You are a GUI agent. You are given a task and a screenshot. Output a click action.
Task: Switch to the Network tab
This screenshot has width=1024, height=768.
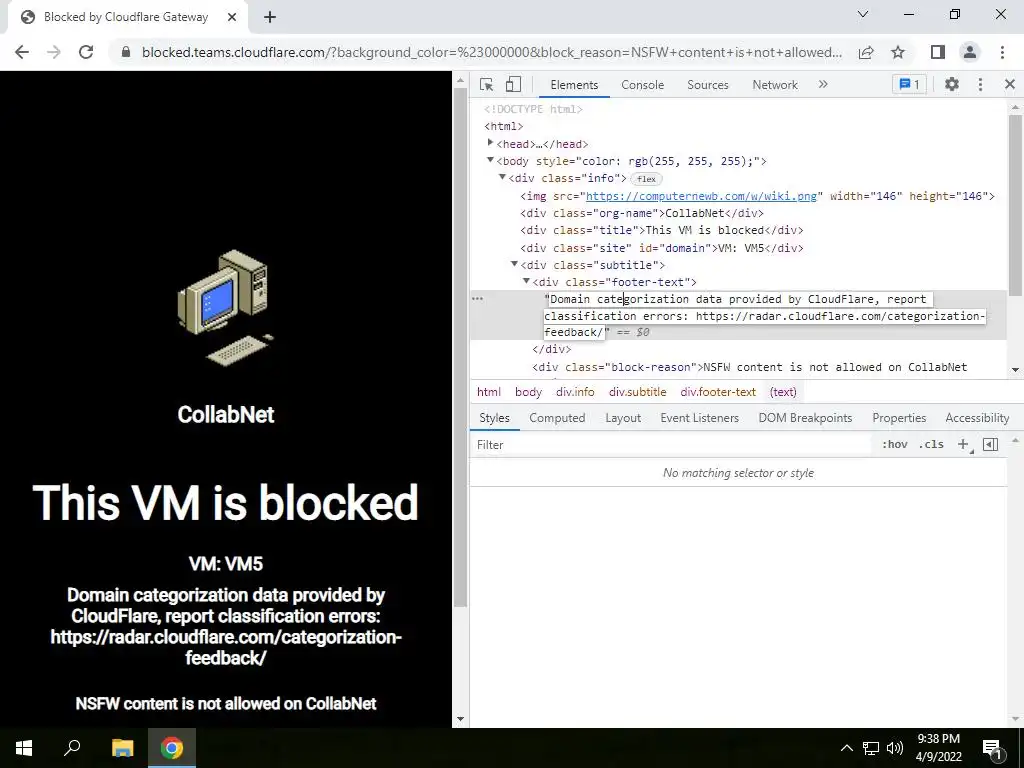[x=775, y=85]
